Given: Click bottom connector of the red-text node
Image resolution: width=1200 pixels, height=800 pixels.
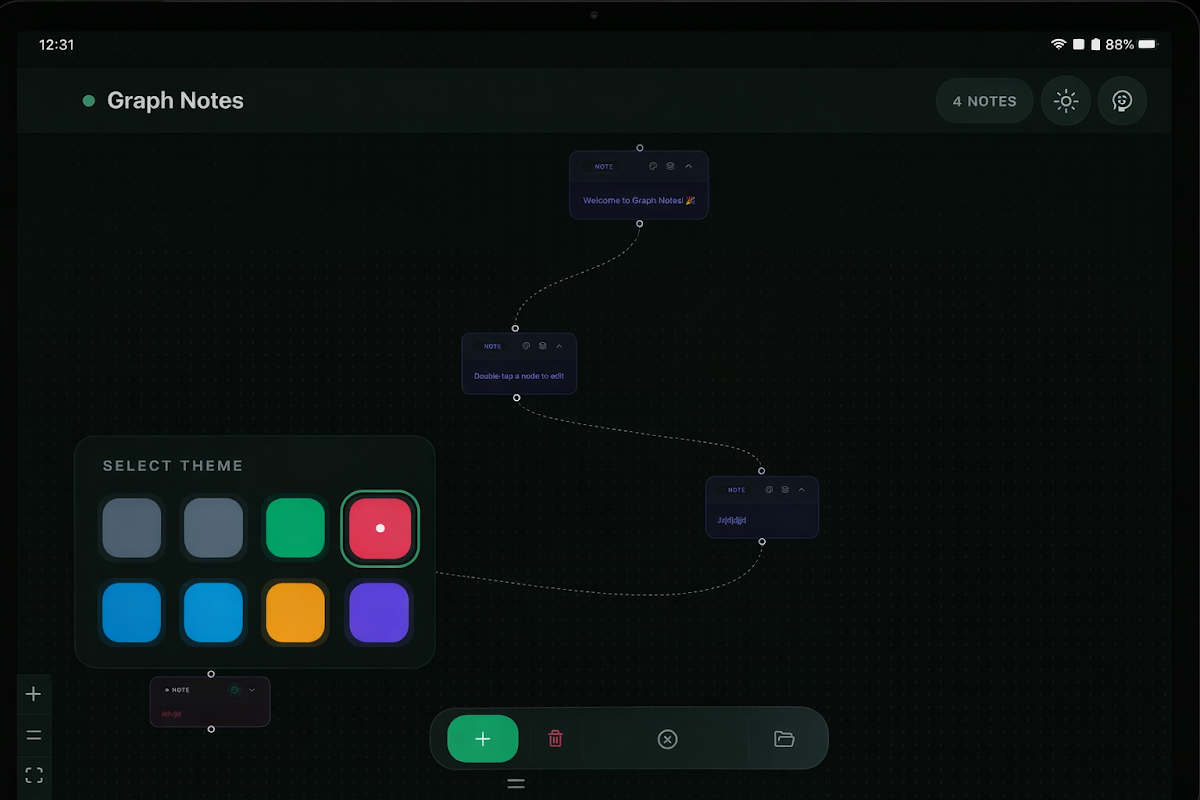Looking at the screenshot, I should coord(211,729).
